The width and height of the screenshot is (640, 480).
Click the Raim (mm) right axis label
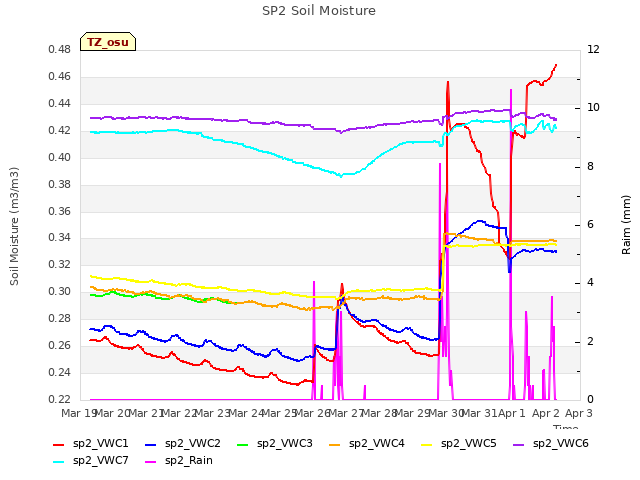[626, 225]
